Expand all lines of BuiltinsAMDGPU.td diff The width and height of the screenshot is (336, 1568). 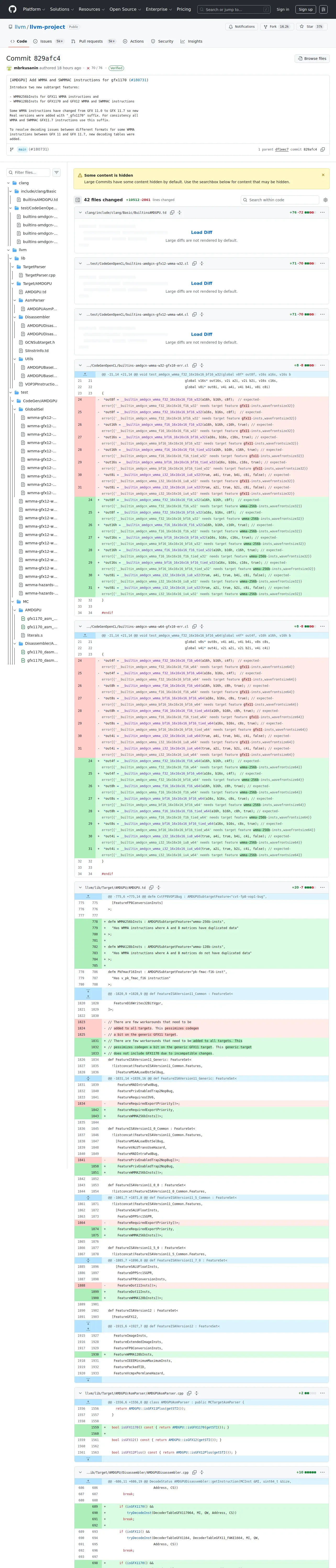pyautogui.click(x=179, y=212)
